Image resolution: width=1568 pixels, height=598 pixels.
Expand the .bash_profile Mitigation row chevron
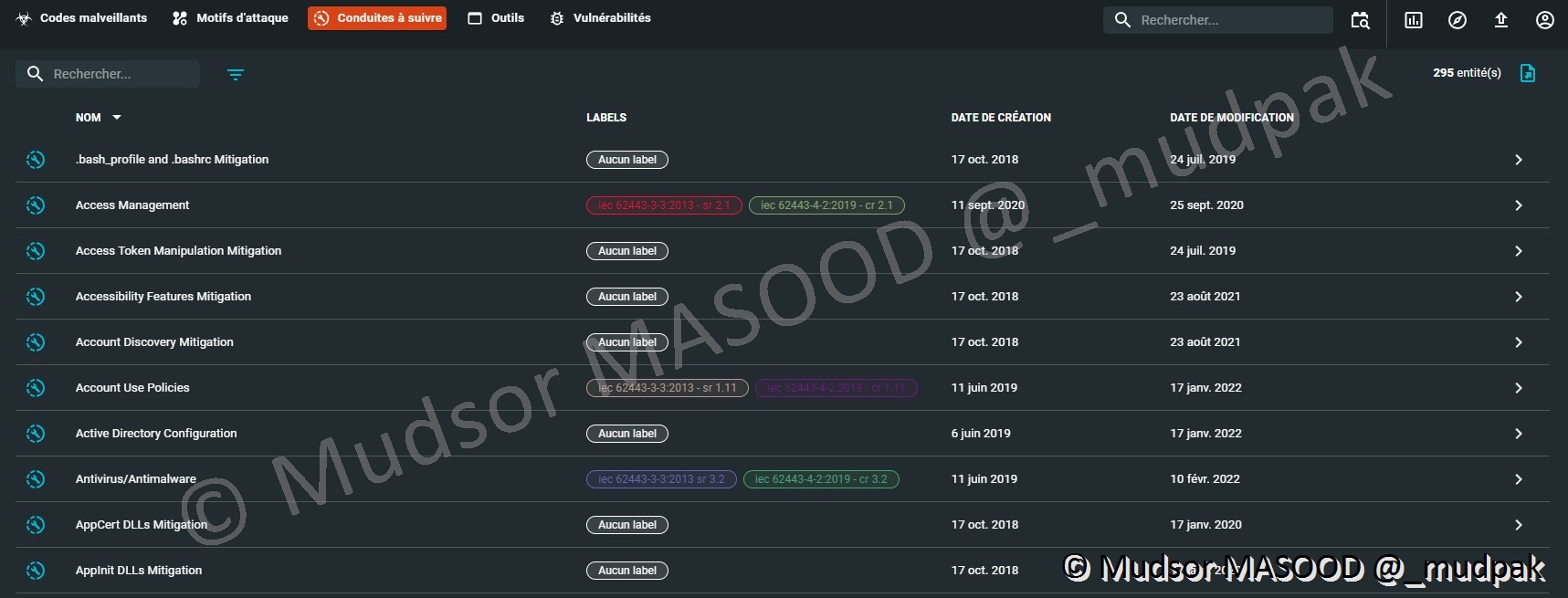[x=1518, y=160]
